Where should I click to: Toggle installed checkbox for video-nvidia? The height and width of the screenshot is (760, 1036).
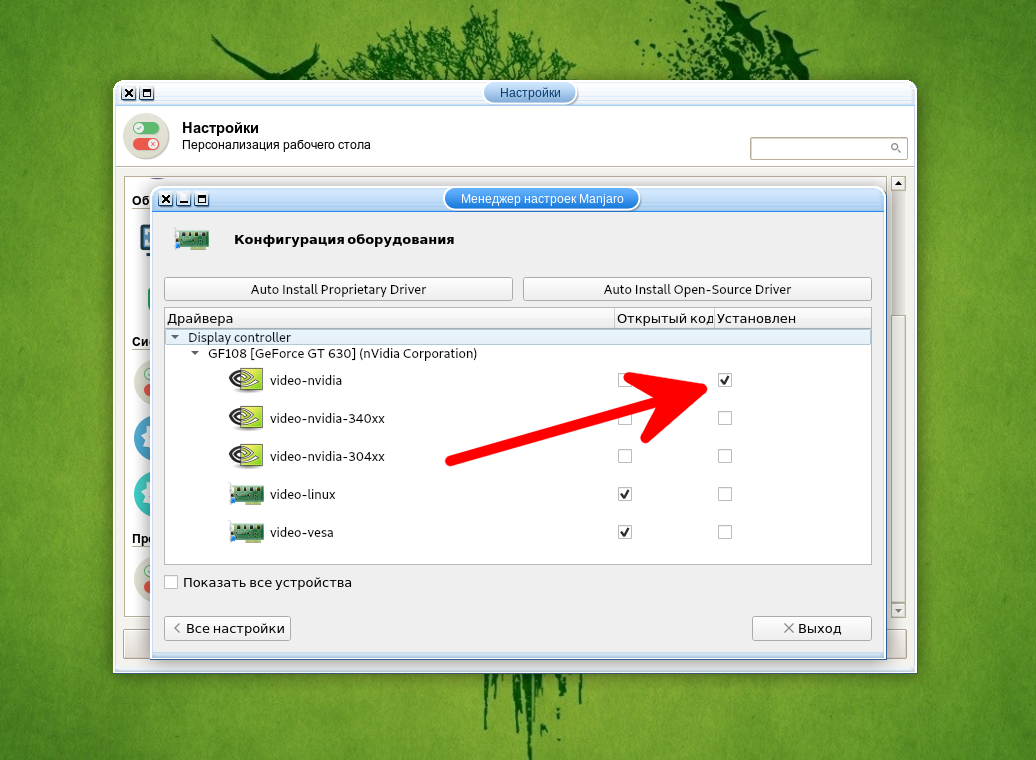725,380
